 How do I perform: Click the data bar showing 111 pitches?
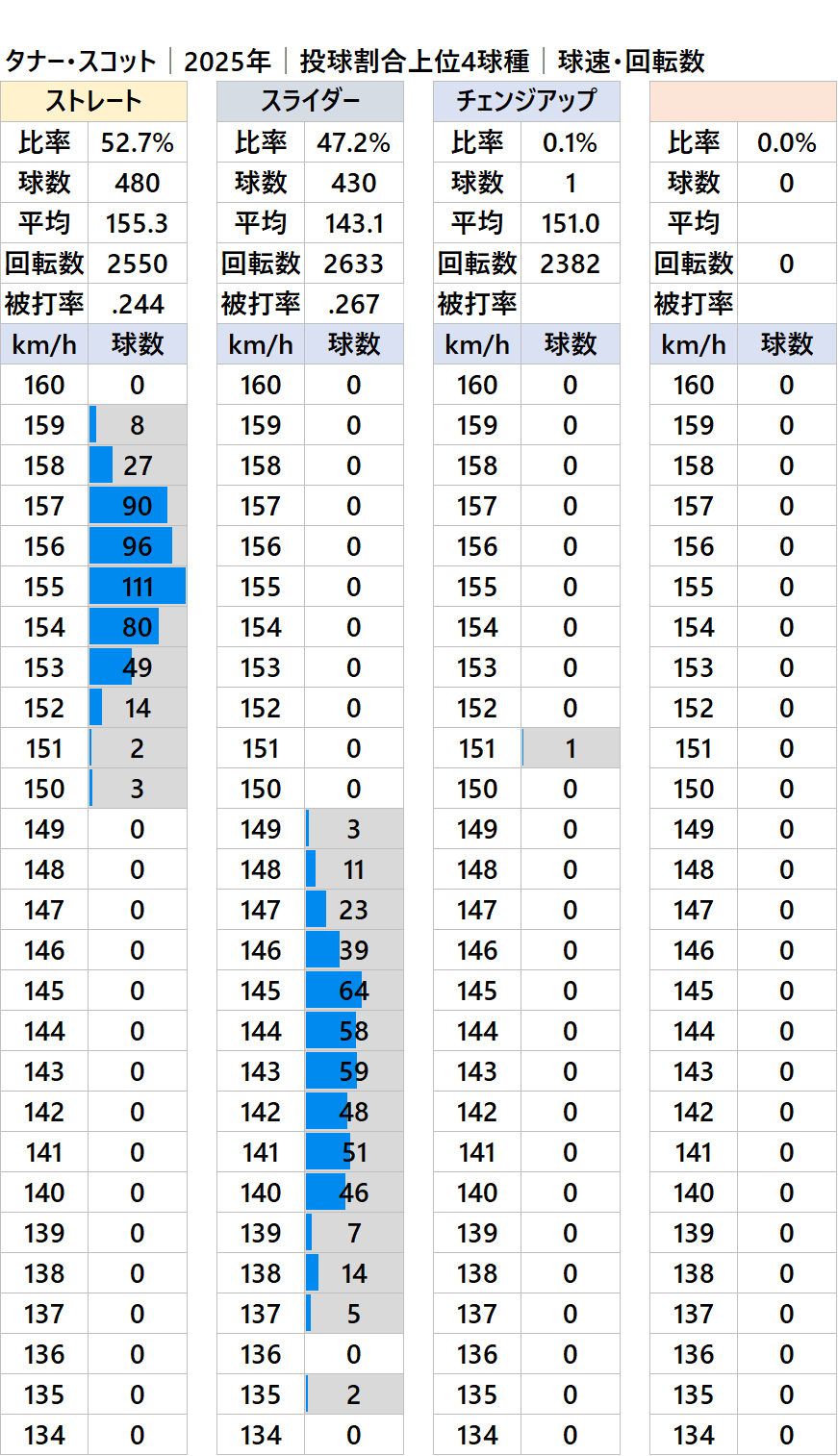pyautogui.click(x=138, y=587)
